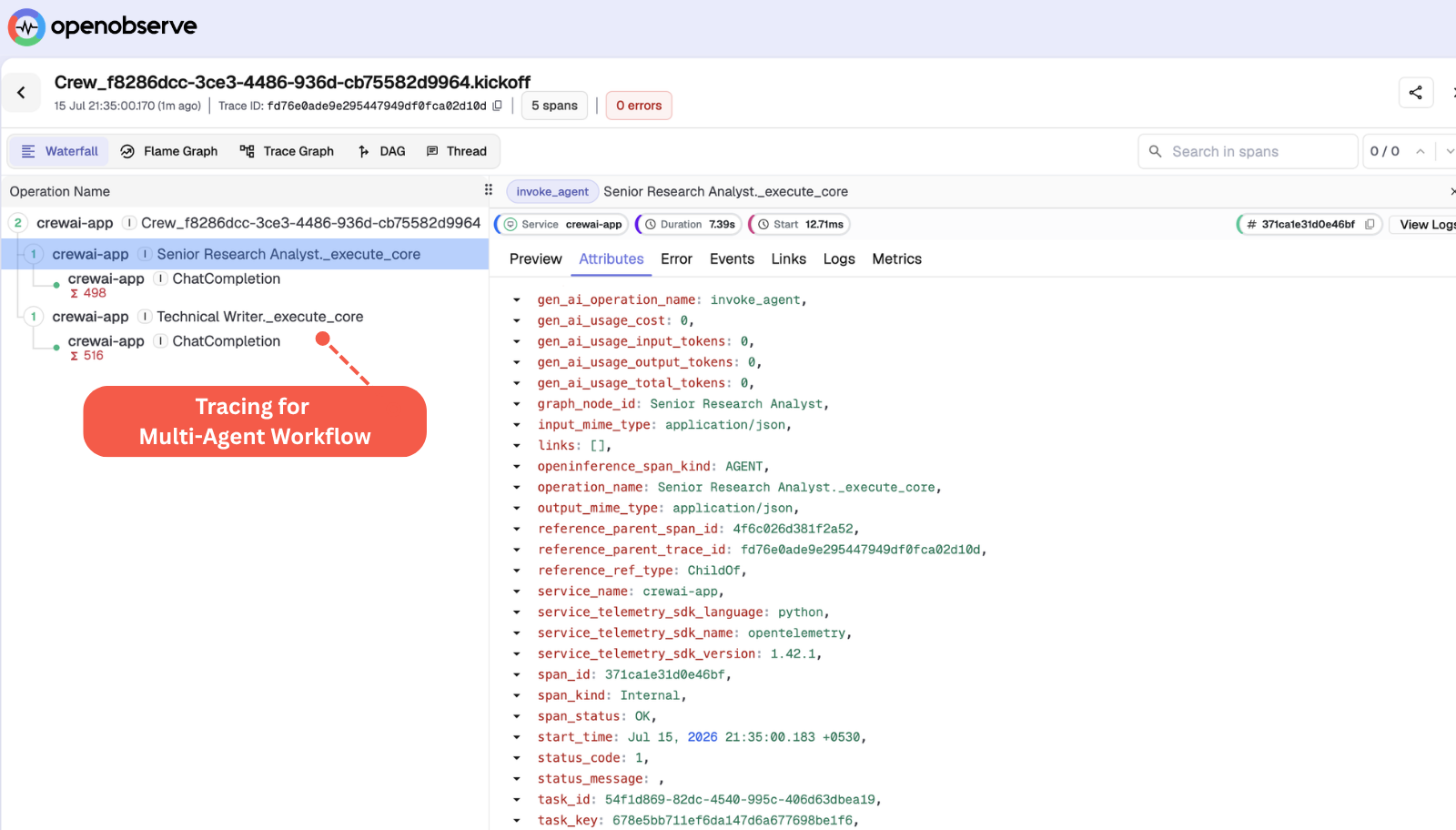Go back using the left arrow button
Image resolution: width=1456 pixels, height=830 pixels.
[x=21, y=93]
